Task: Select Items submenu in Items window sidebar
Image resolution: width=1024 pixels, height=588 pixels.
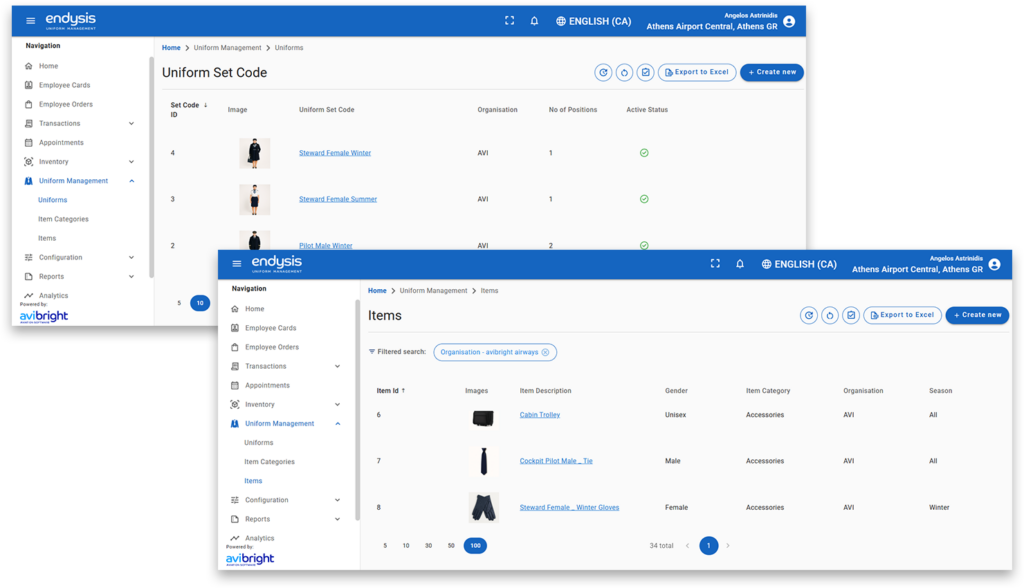Action: [x=253, y=481]
